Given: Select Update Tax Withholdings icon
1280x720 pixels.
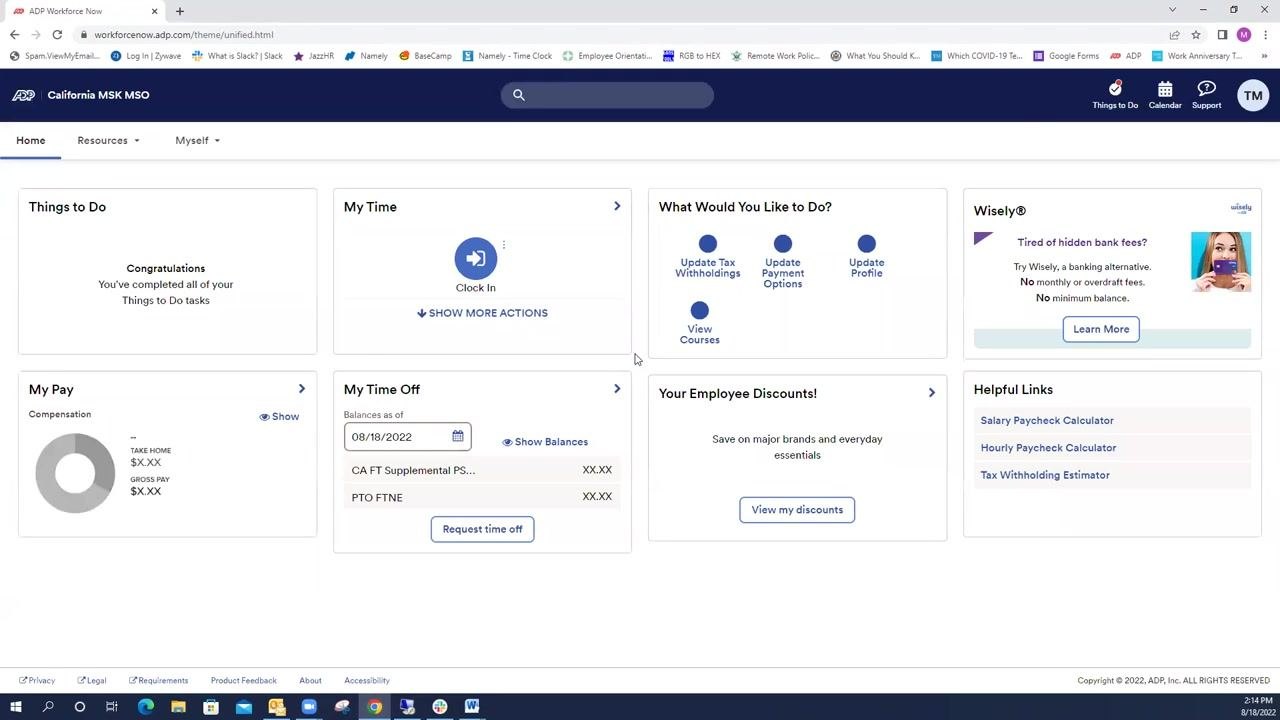Looking at the screenshot, I should (708, 244).
